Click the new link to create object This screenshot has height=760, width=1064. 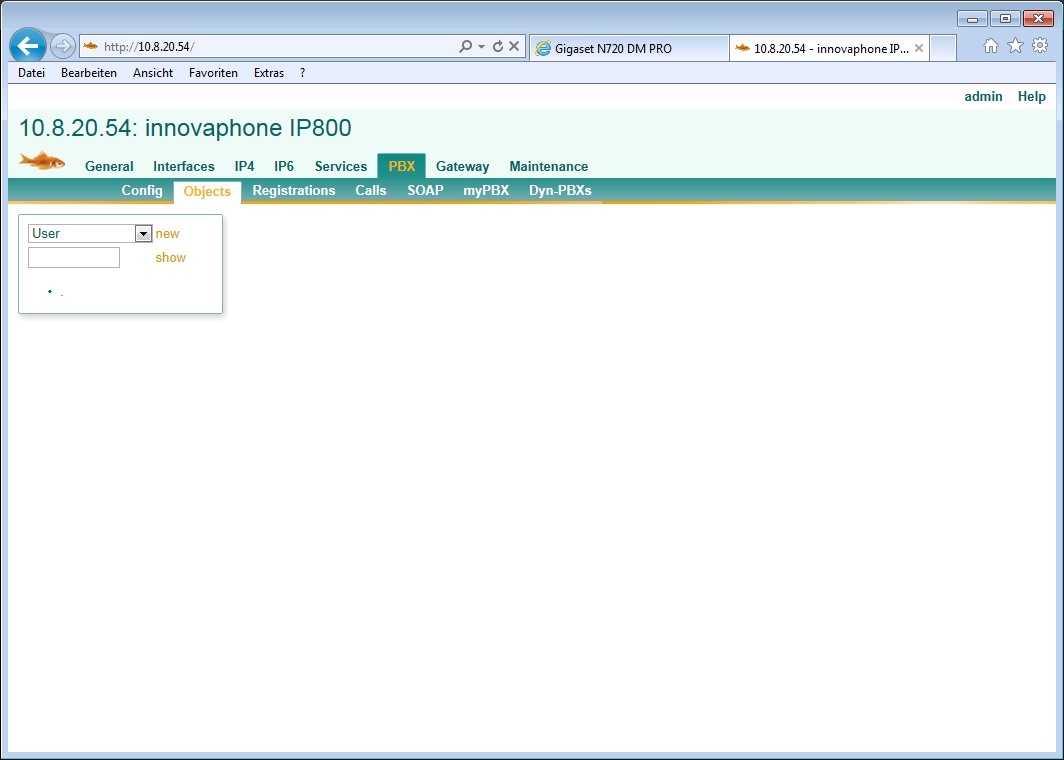[167, 233]
